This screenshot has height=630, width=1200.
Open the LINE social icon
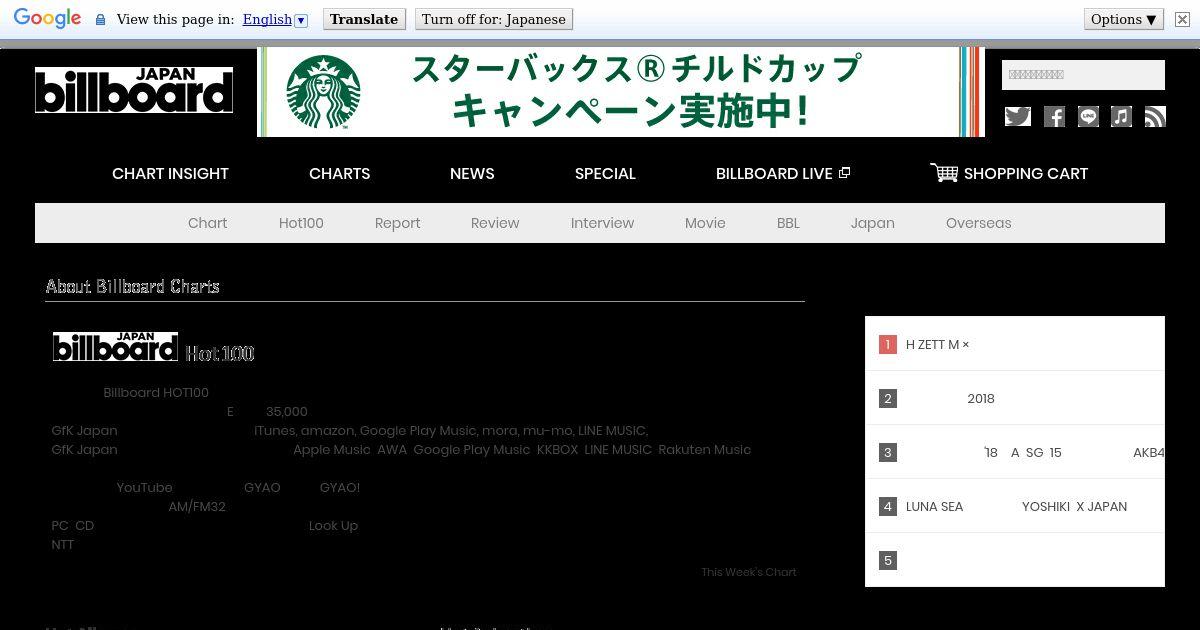pyautogui.click(x=1088, y=117)
